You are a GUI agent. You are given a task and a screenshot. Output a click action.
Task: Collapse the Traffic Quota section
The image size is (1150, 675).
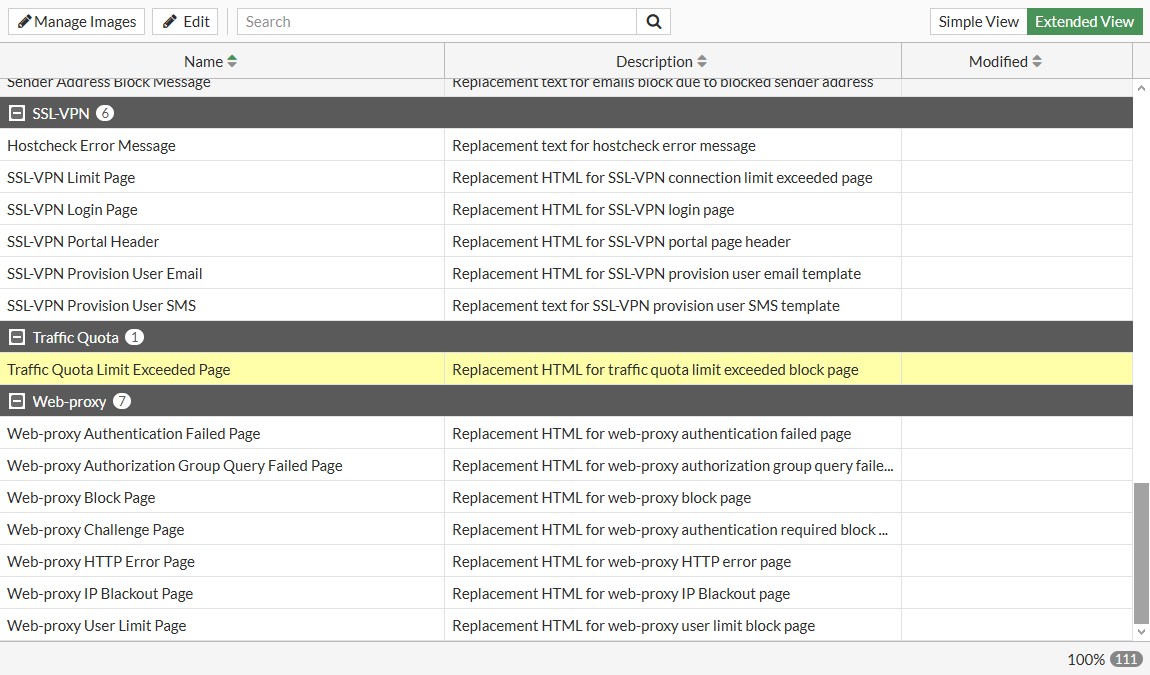(16, 337)
